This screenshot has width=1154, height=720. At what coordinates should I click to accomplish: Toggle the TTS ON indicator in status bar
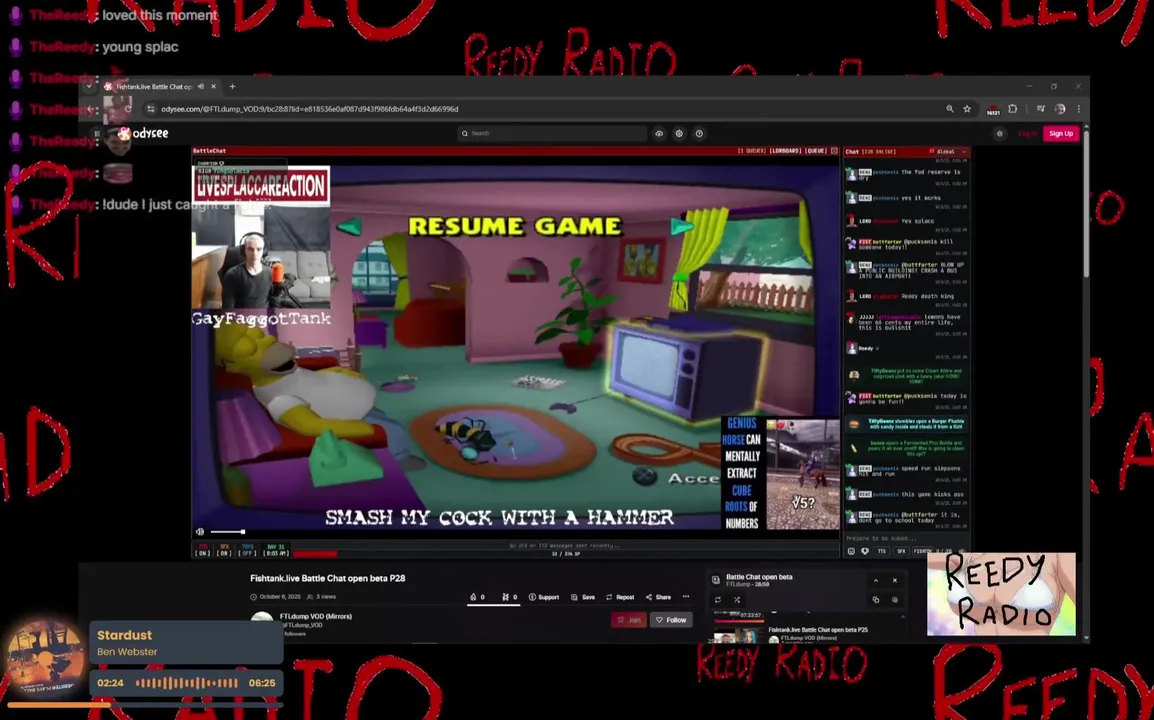point(203,551)
